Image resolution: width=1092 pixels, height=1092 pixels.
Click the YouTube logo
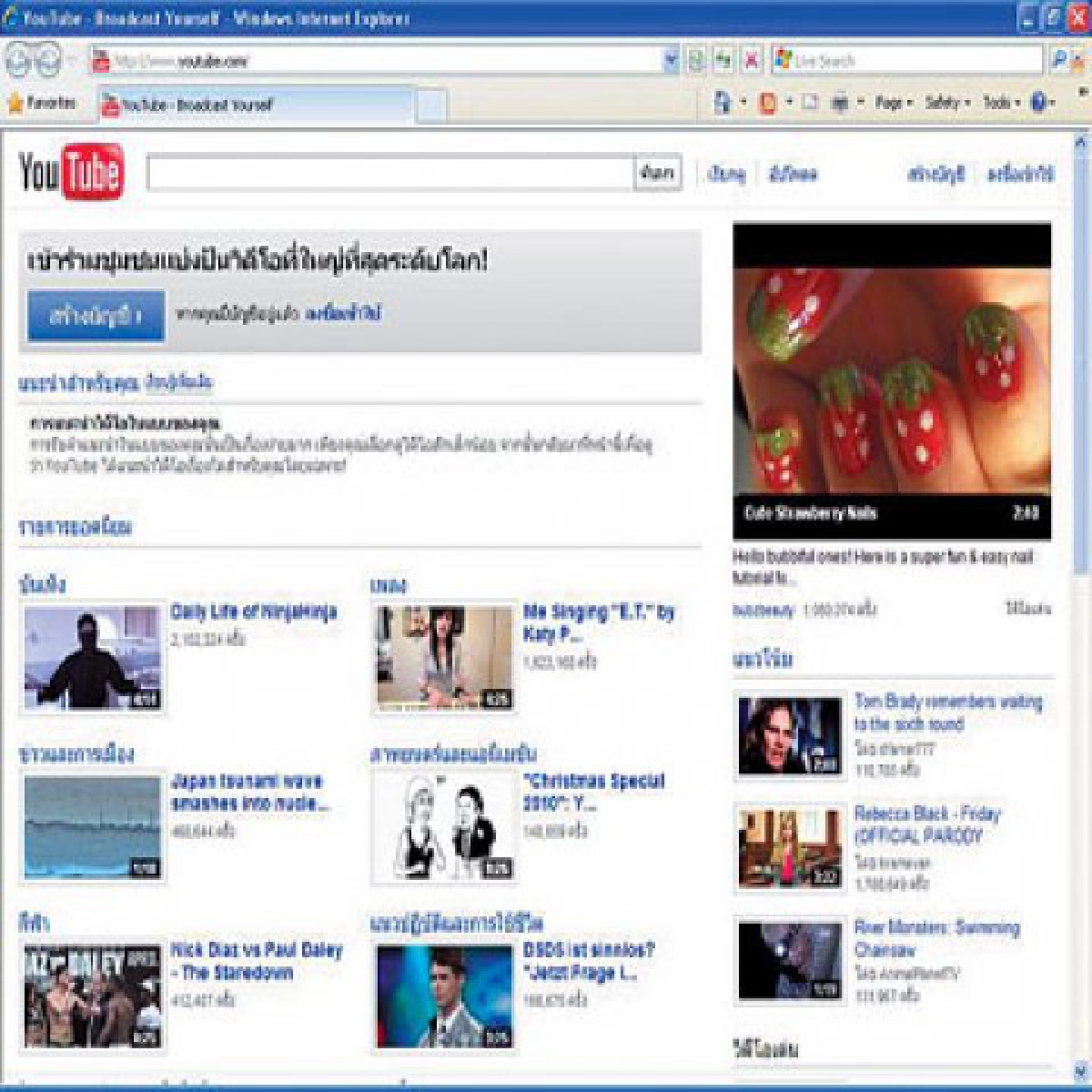pyautogui.click(x=71, y=170)
